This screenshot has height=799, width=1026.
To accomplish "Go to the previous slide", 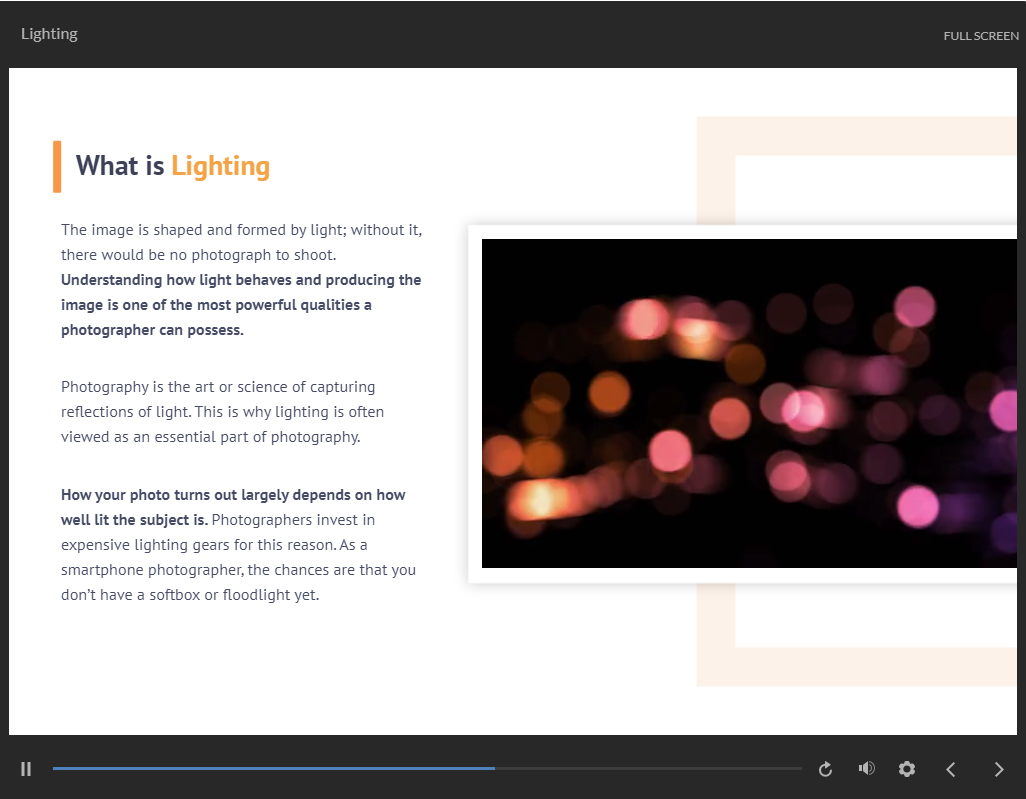I will pyautogui.click(x=951, y=769).
